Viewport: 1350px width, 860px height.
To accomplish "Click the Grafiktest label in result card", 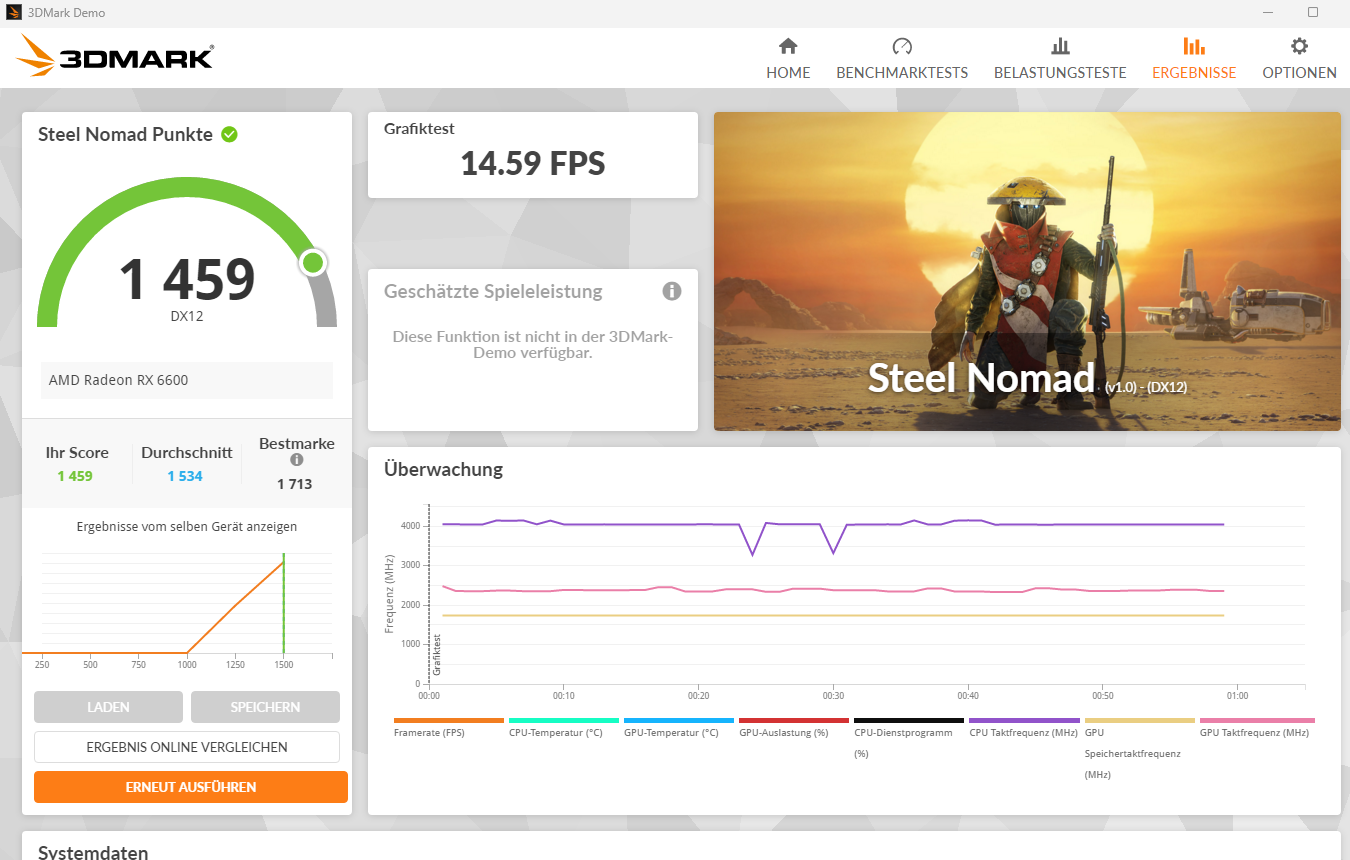I will pos(419,129).
